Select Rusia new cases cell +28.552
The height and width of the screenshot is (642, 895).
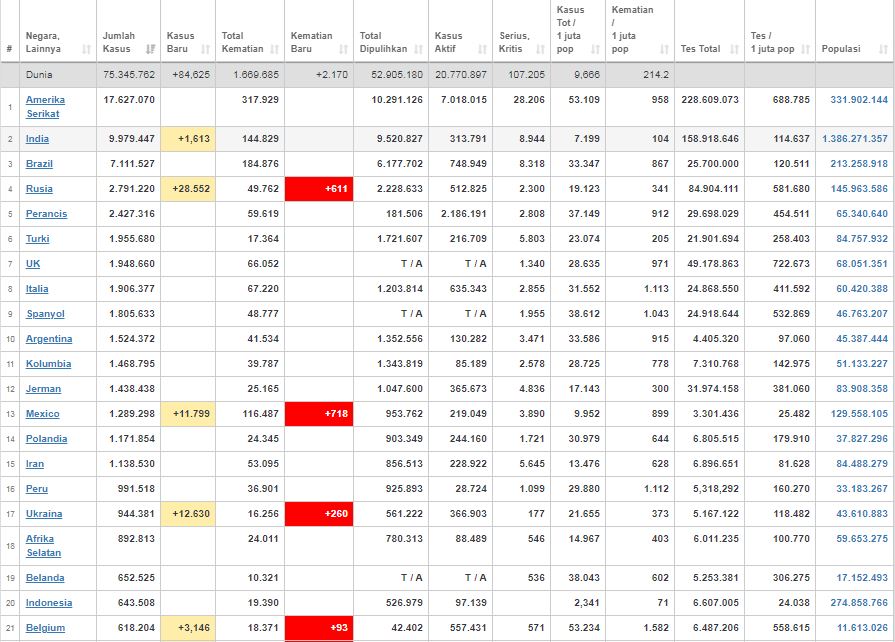[188, 189]
